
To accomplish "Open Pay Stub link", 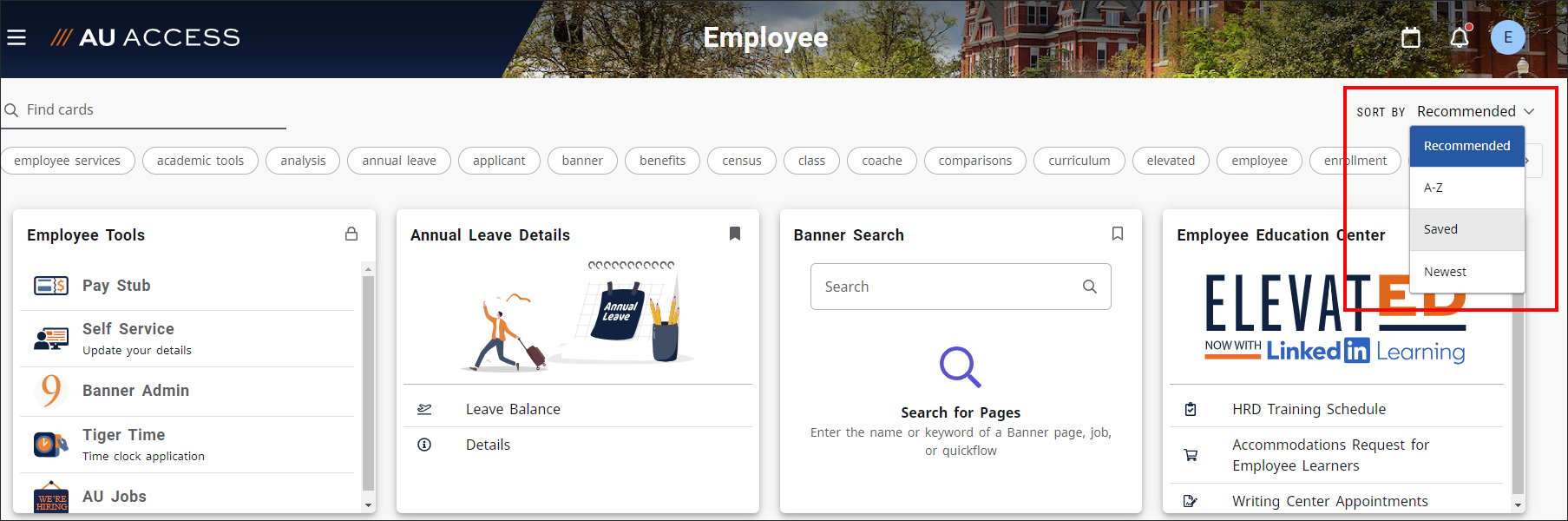I will pos(116,286).
